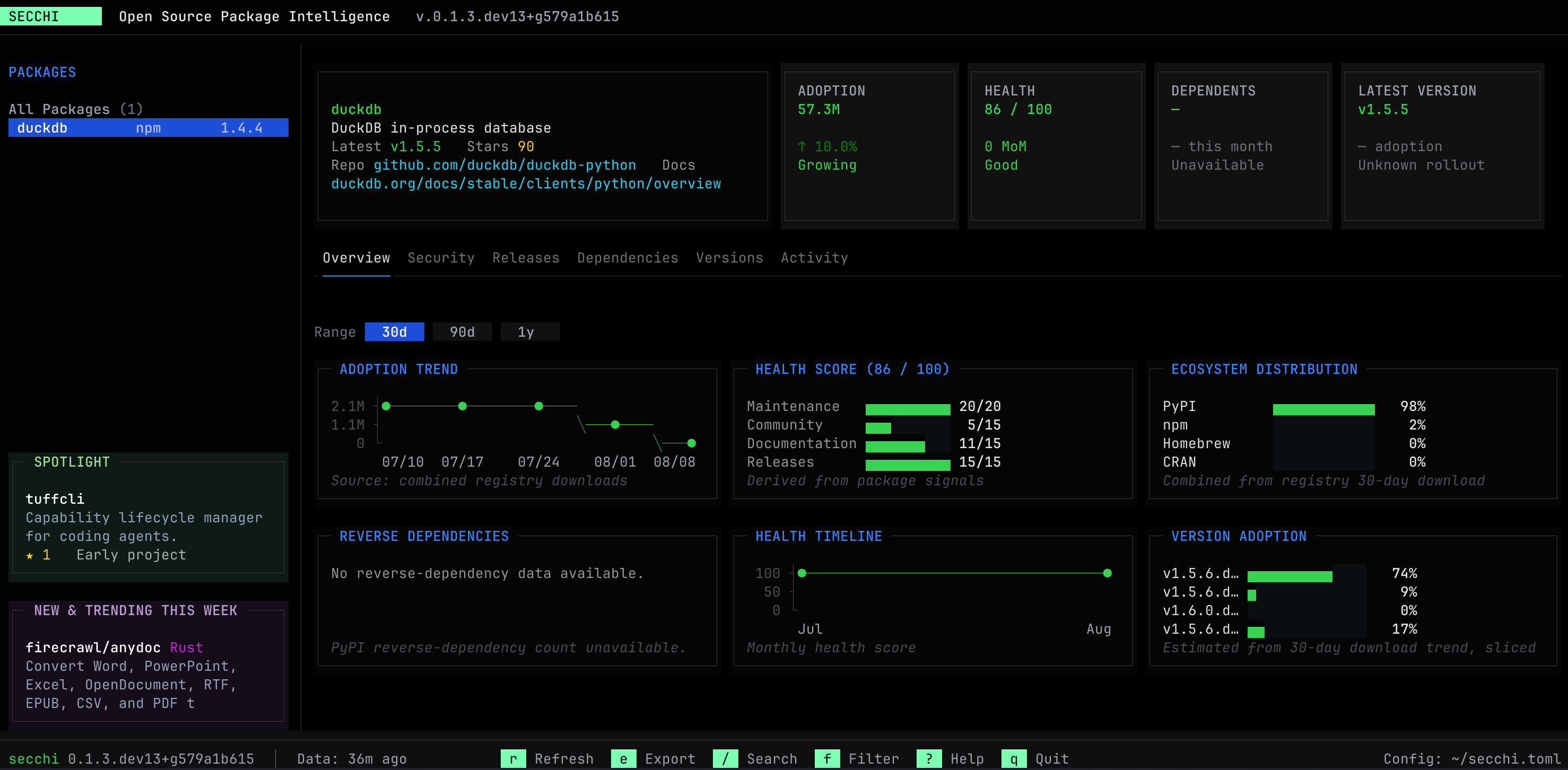Viewport: 1568px width, 770px height.
Task: Click the Jul health timeline point
Action: 802,573
